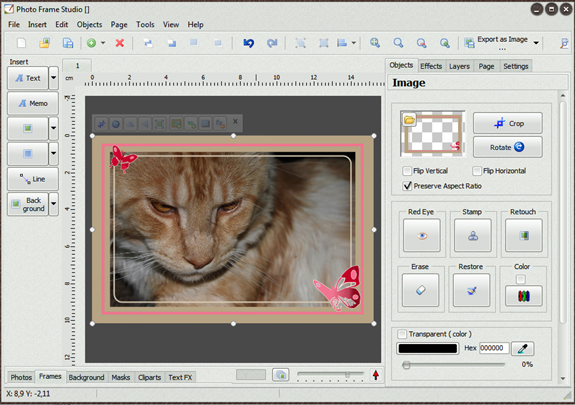Screen dimensions: 575x405
Task: Enable Transparent (color) checkbox
Action: (x=402, y=334)
